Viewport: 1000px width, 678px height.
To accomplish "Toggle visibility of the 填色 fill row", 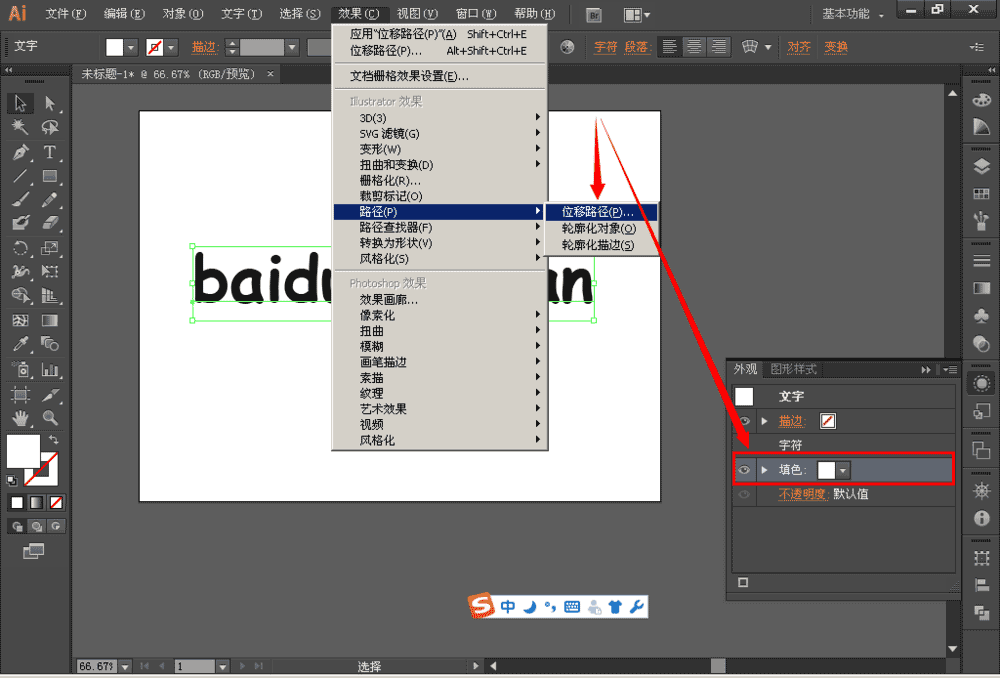I will click(744, 470).
